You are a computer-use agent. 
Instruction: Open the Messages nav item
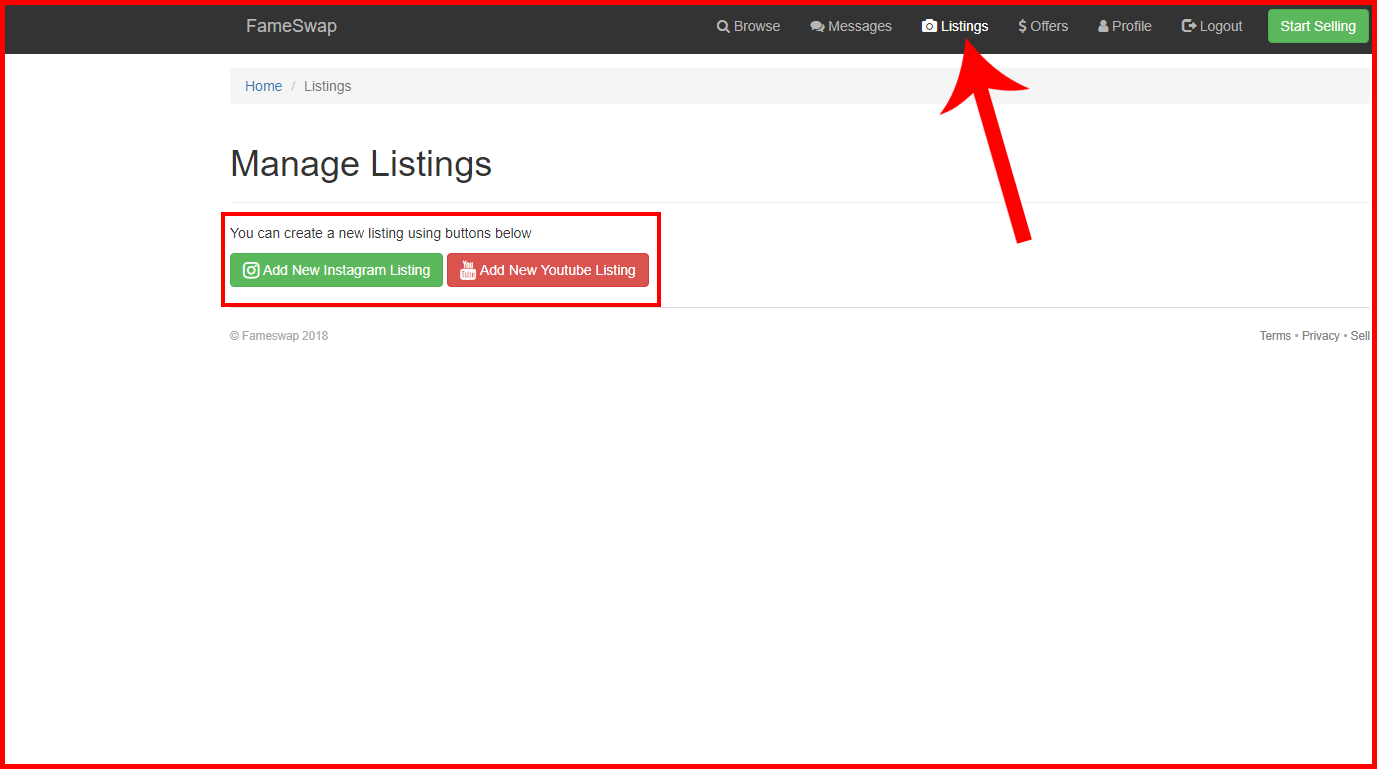[x=851, y=26]
